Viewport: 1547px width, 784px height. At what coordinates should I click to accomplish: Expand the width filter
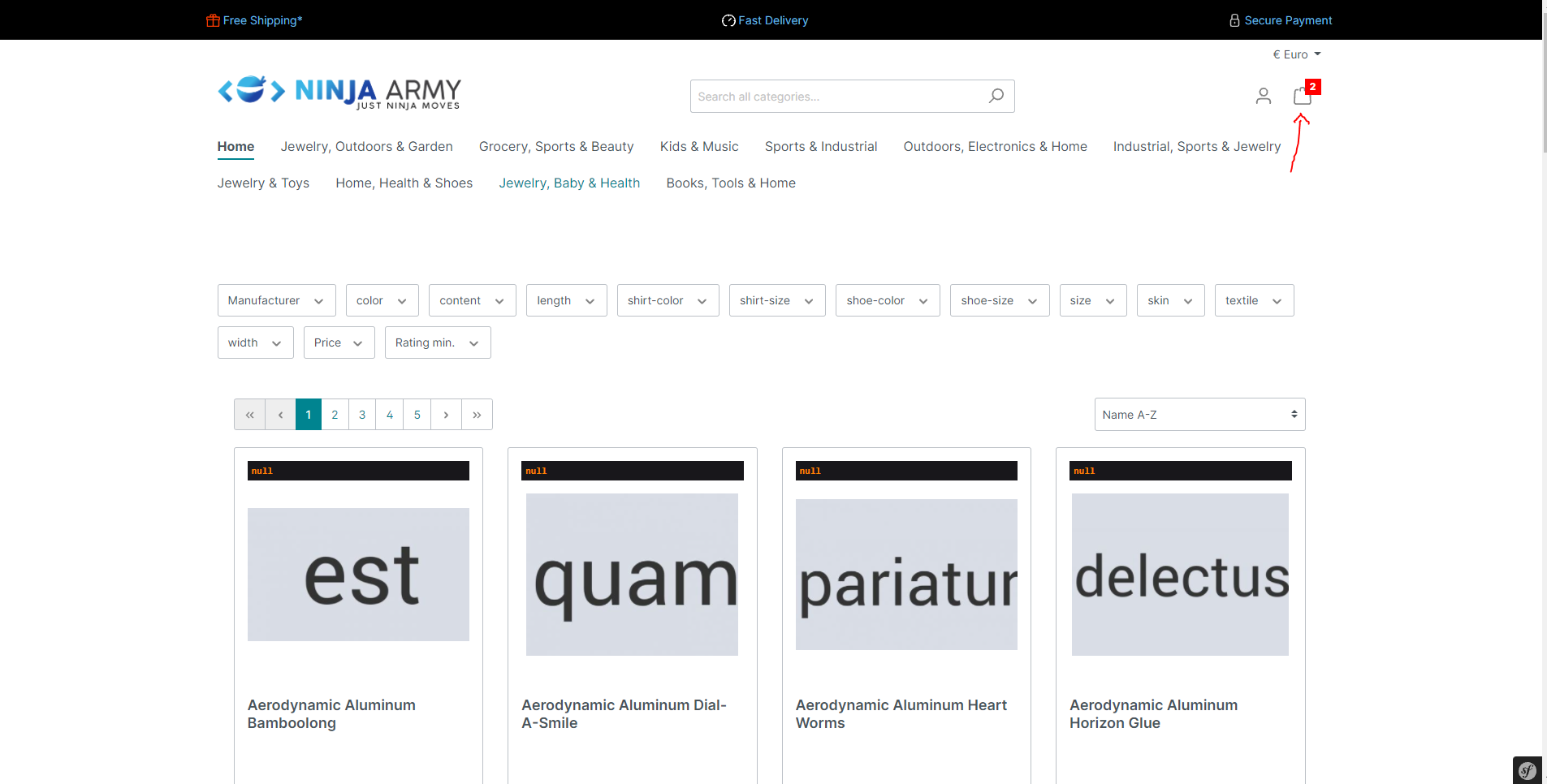tap(255, 342)
